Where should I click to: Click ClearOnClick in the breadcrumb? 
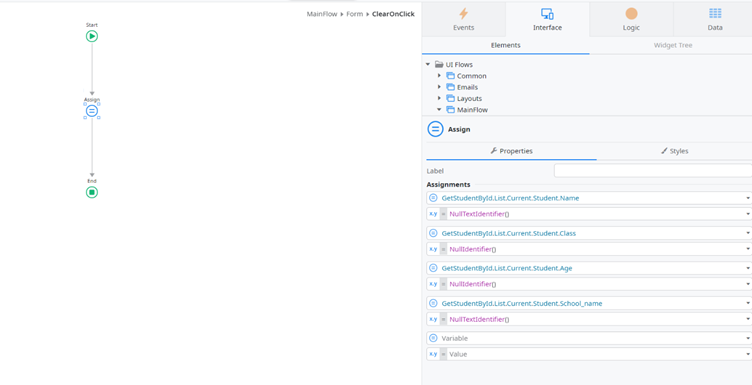pos(393,14)
